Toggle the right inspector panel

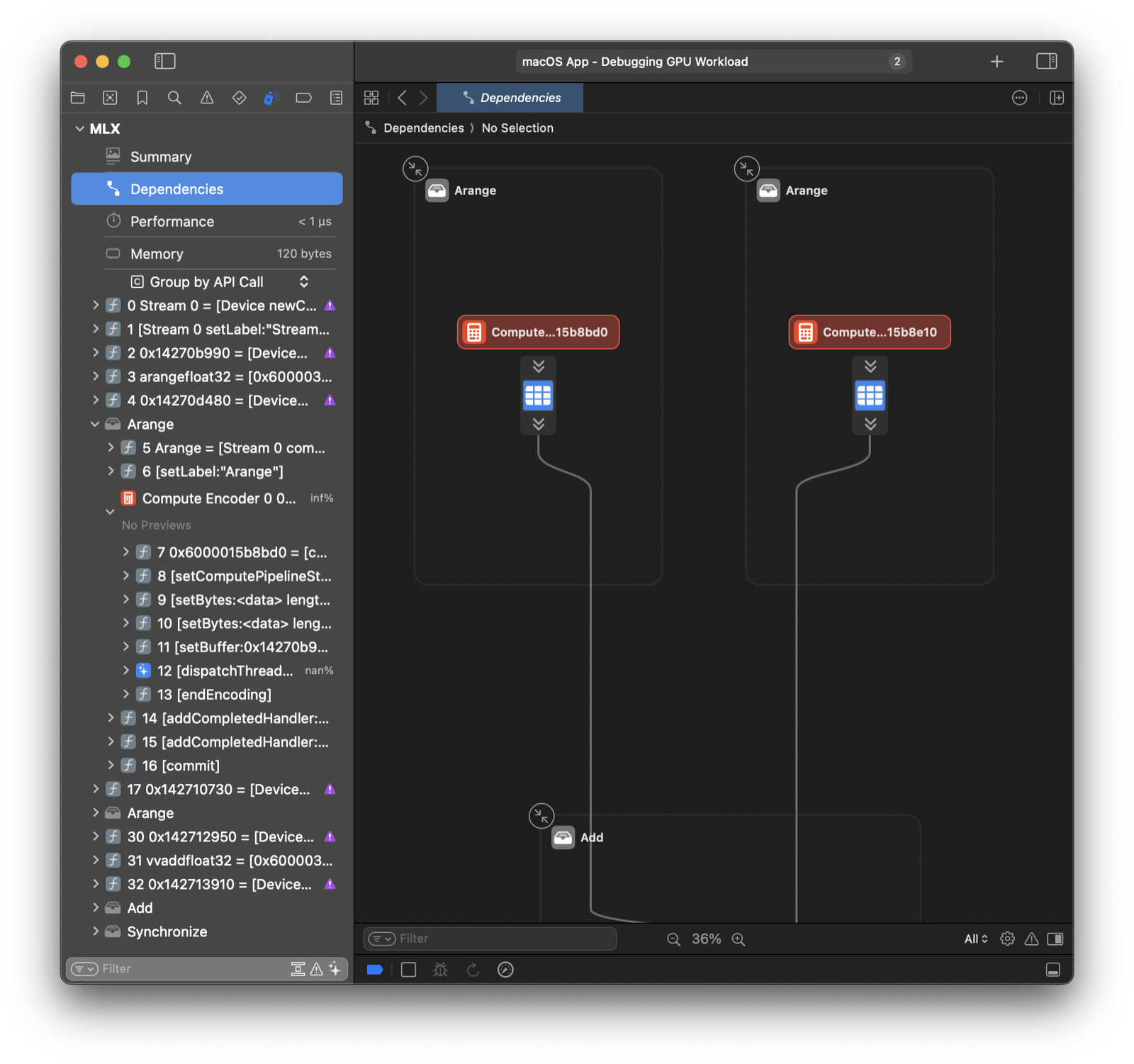tap(1046, 62)
